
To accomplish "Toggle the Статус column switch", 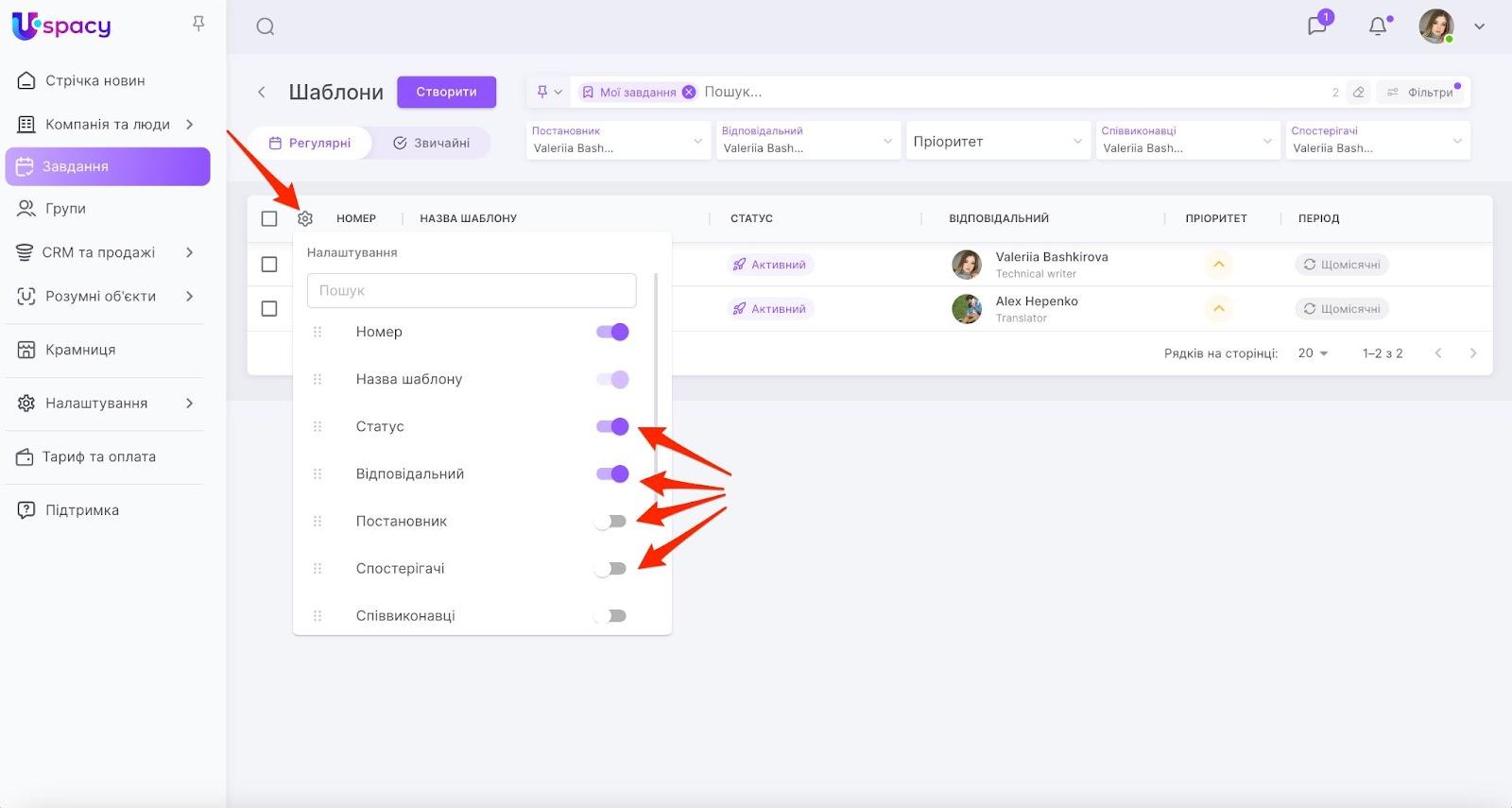I will (612, 426).
